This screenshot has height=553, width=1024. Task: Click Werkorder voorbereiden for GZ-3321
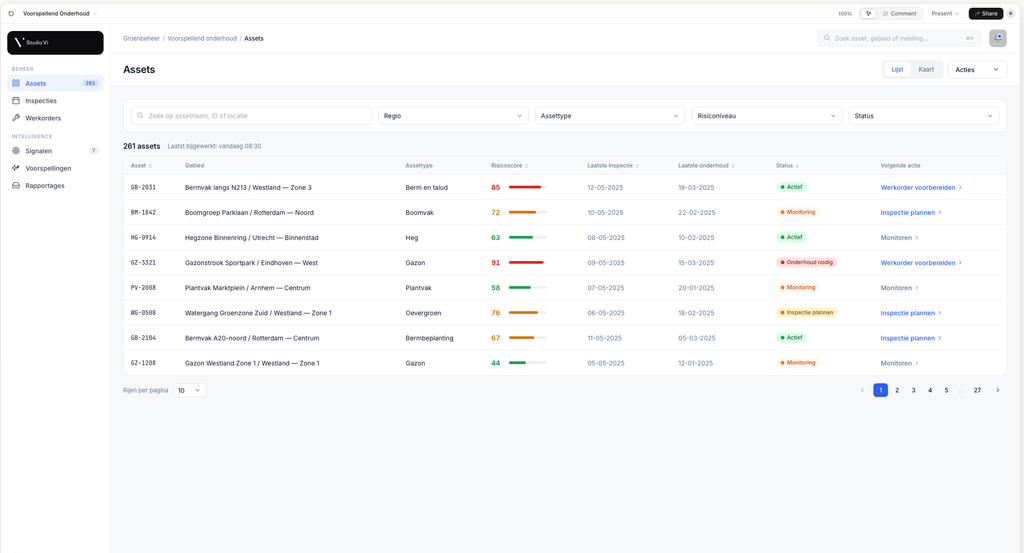[x=921, y=262]
